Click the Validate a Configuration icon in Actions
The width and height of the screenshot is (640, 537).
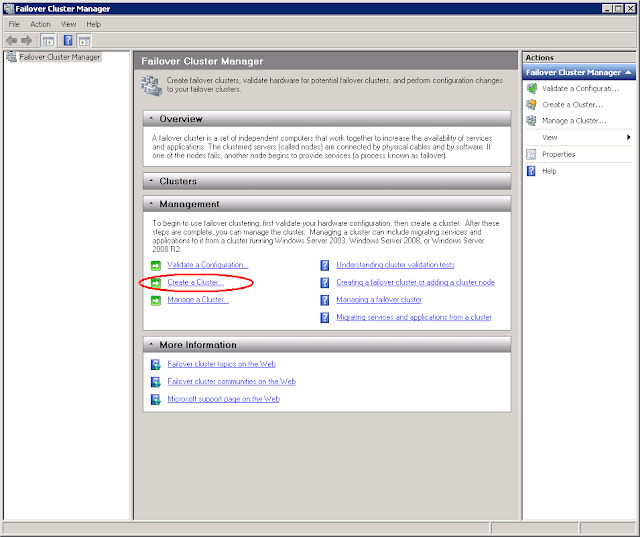[531, 88]
